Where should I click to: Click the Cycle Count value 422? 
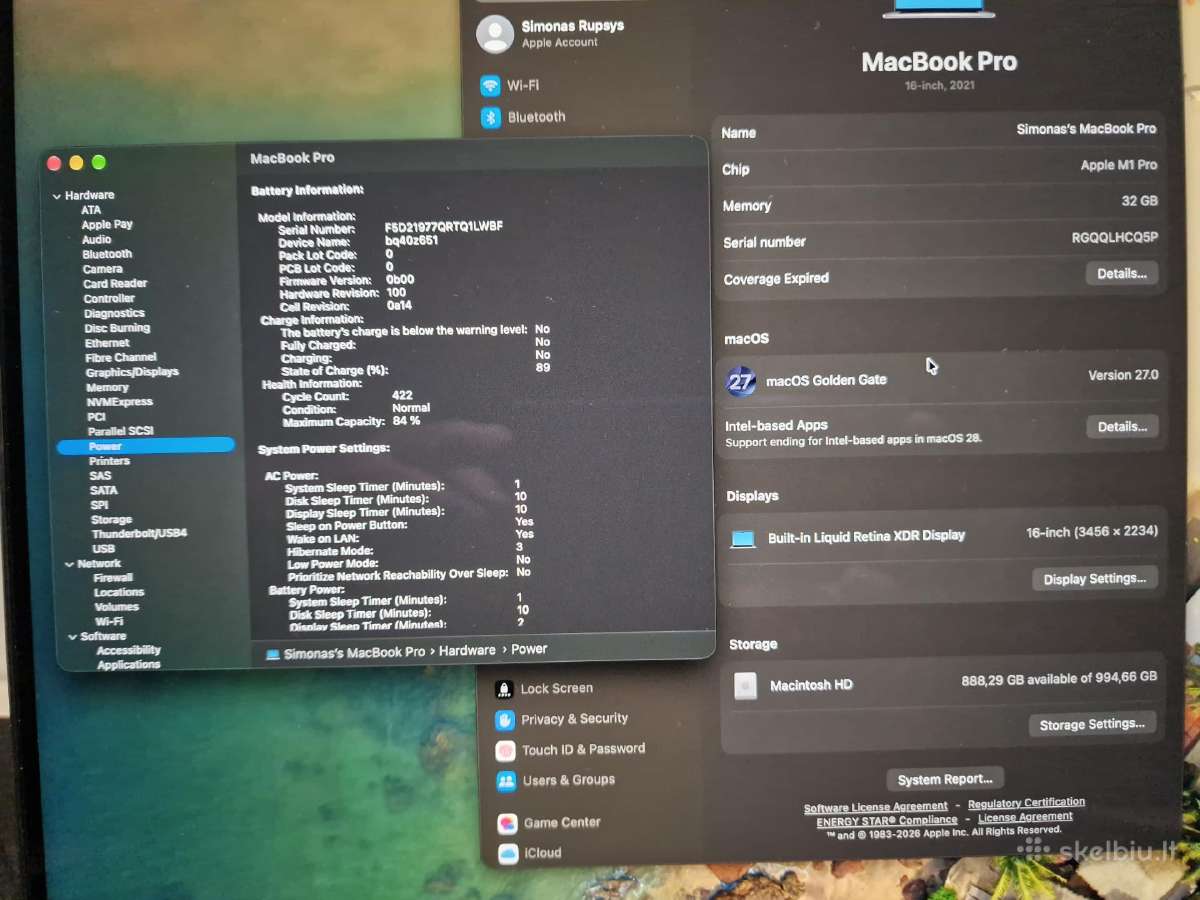click(x=402, y=396)
